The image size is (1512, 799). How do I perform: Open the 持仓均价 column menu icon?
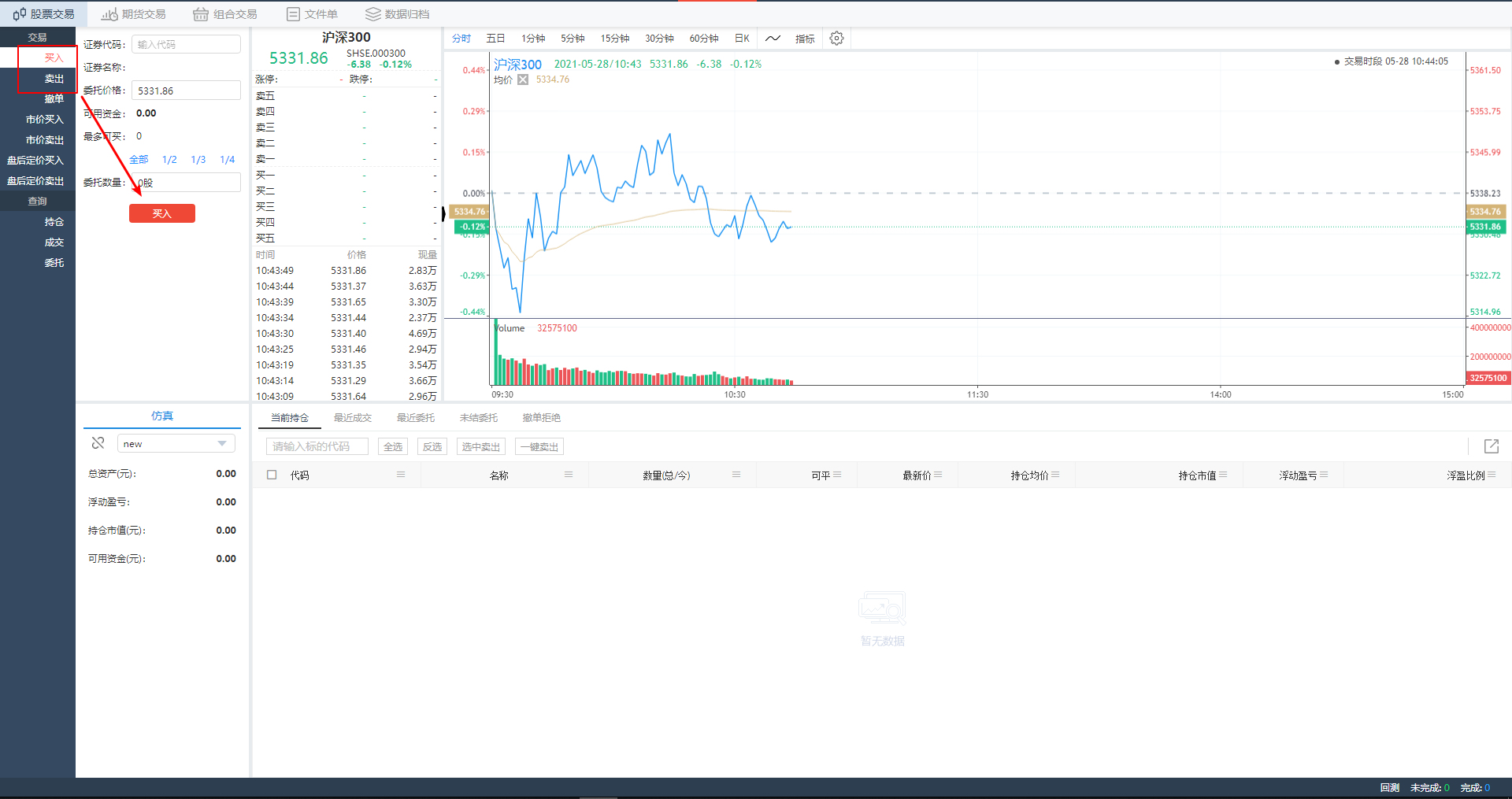click(1055, 475)
